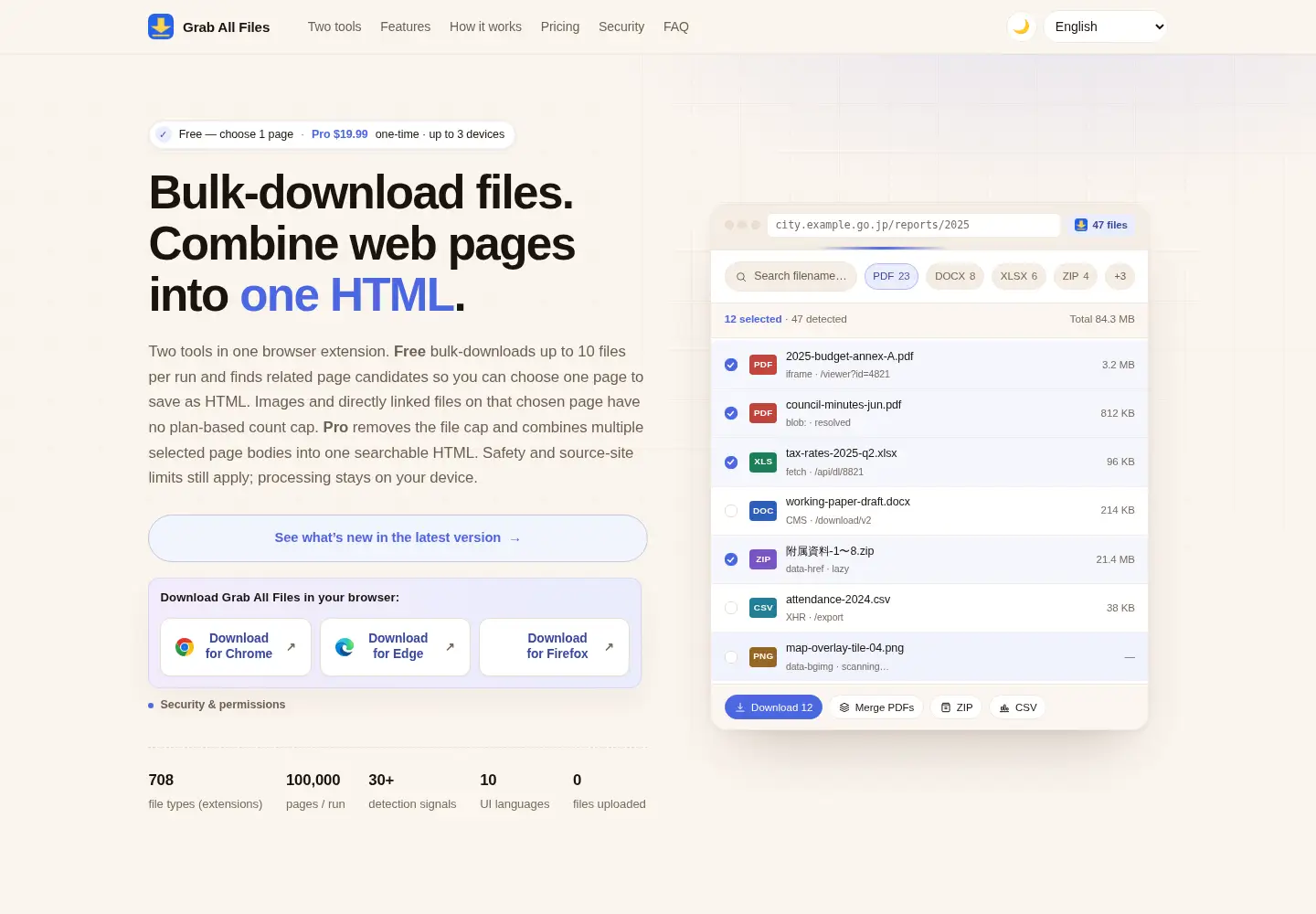Click the 708 file types stat

[x=206, y=792]
